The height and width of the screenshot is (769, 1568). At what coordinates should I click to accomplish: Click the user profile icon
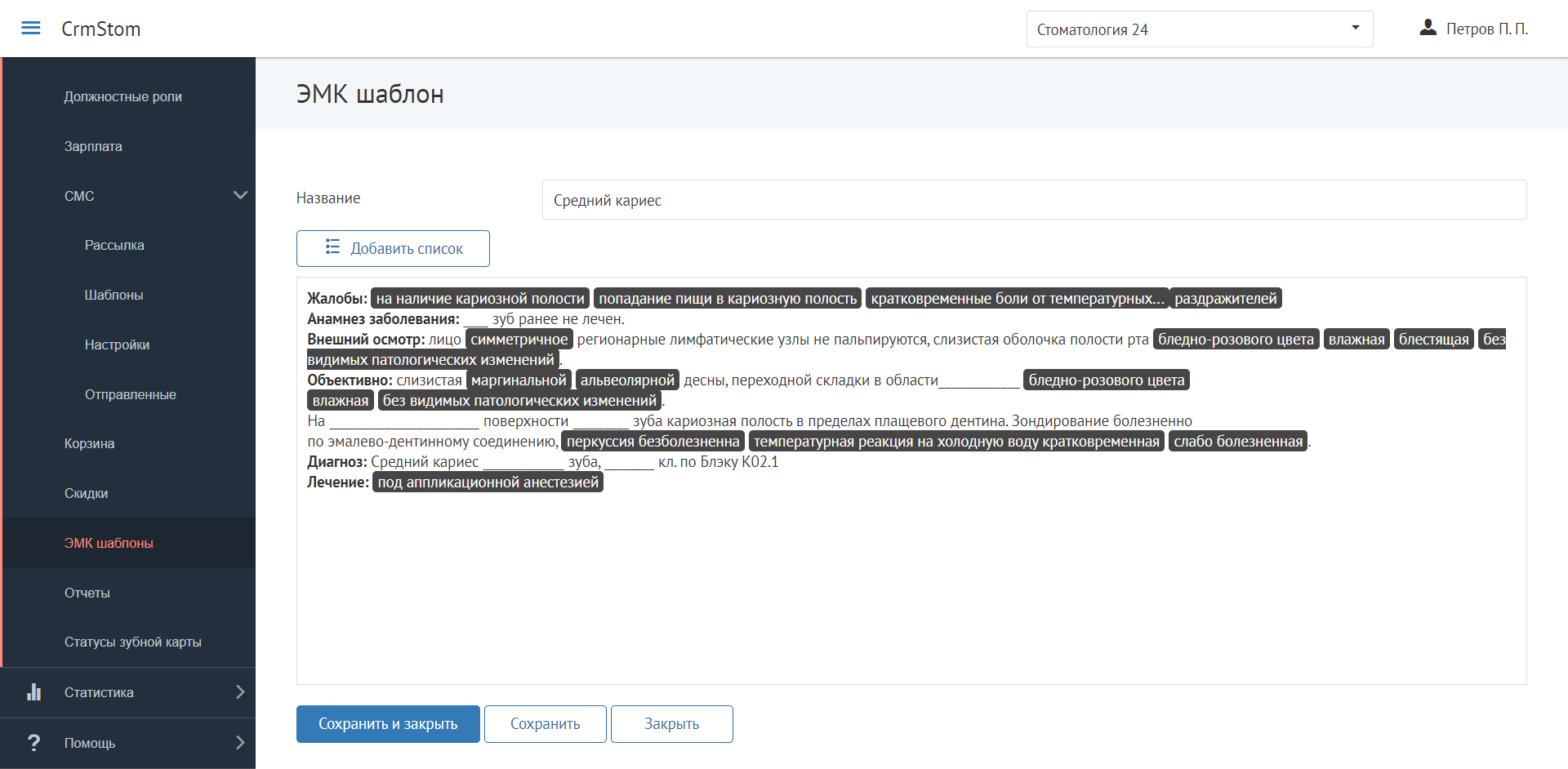tap(1428, 28)
